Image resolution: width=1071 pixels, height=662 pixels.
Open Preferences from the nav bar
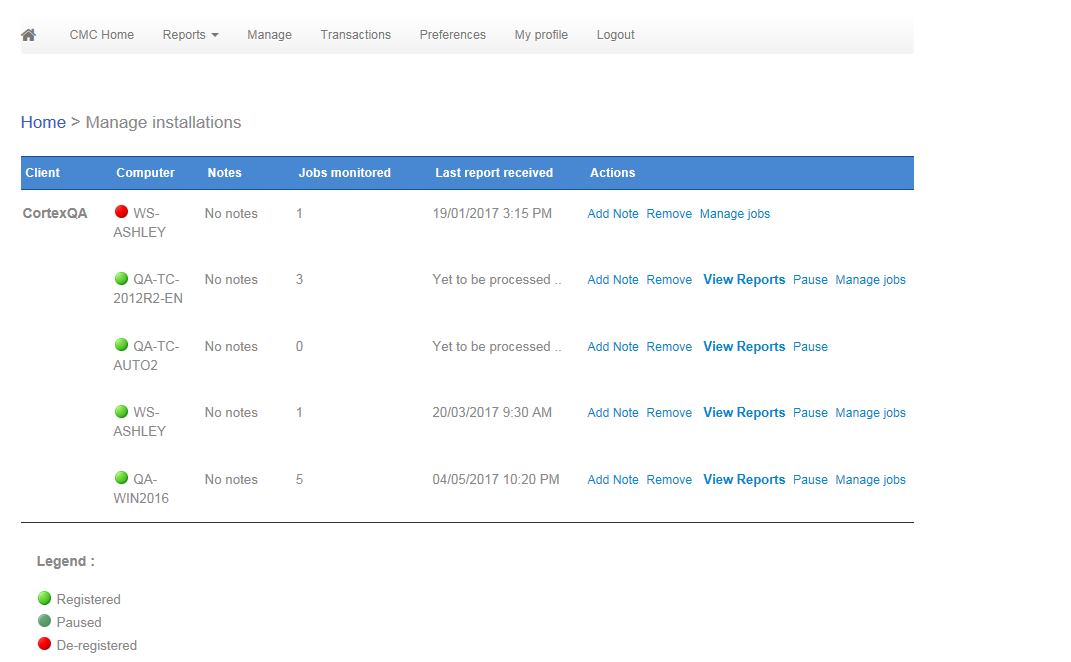coord(453,35)
